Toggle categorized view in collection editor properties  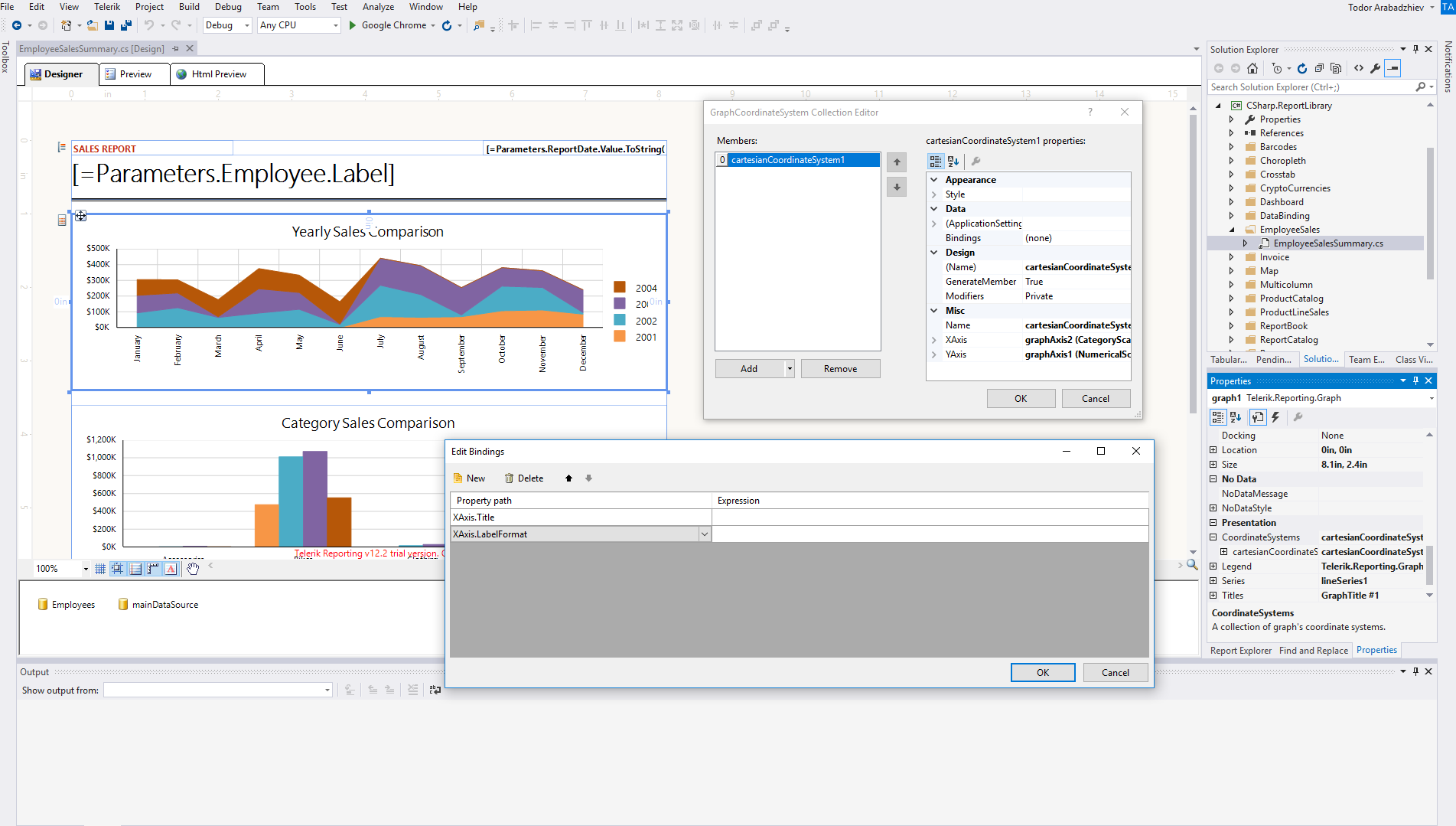click(935, 162)
